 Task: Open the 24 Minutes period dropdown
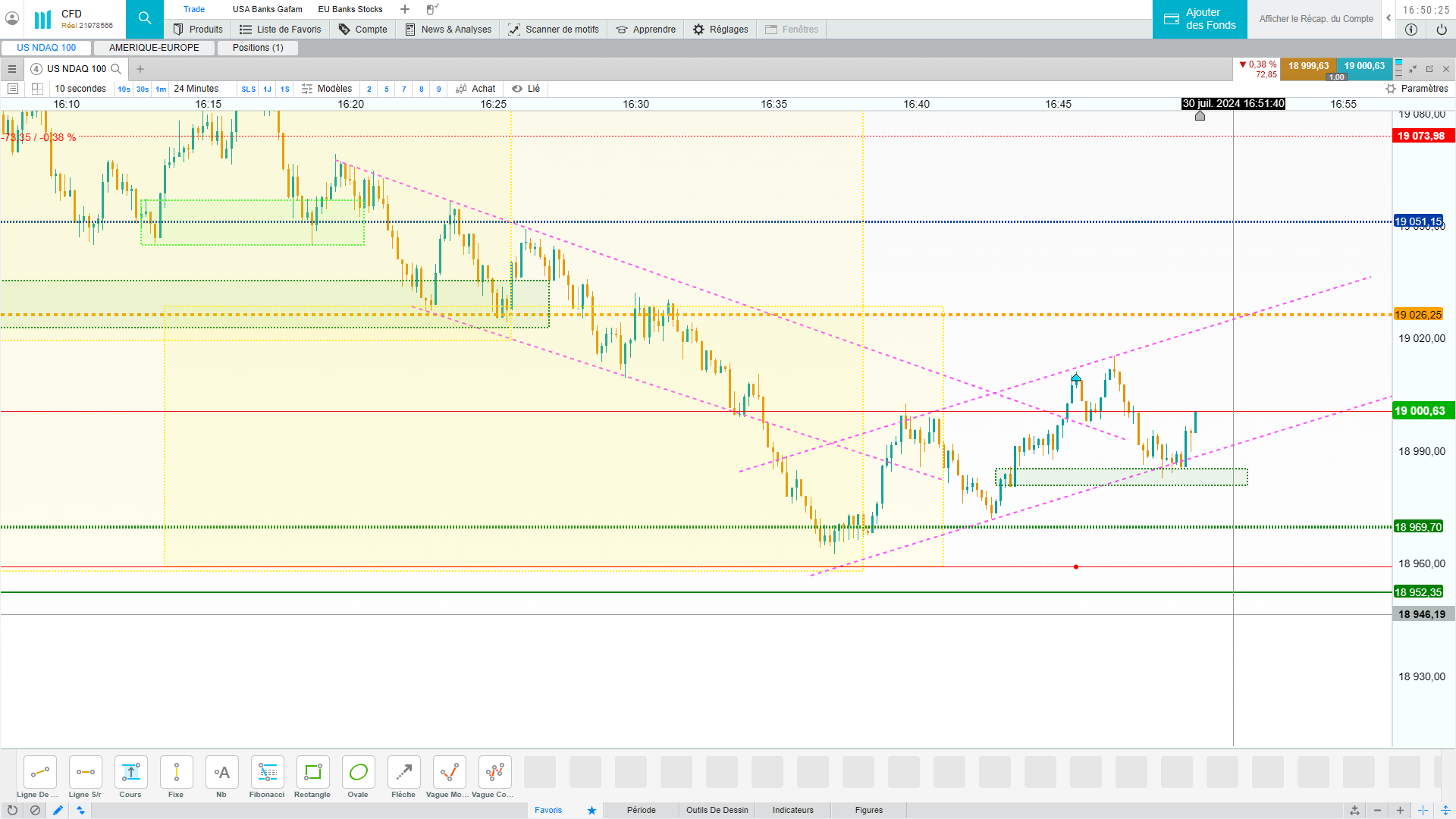click(196, 89)
